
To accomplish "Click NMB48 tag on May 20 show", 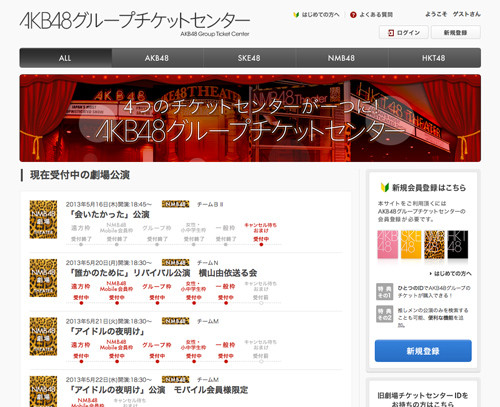I will 175,263.
